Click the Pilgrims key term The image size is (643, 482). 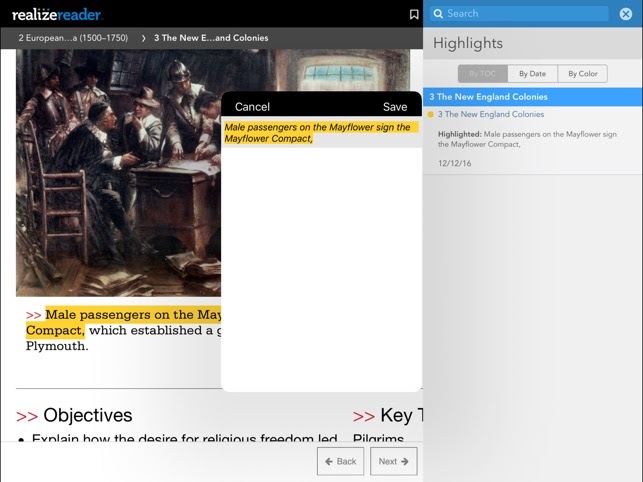pyautogui.click(x=378, y=439)
